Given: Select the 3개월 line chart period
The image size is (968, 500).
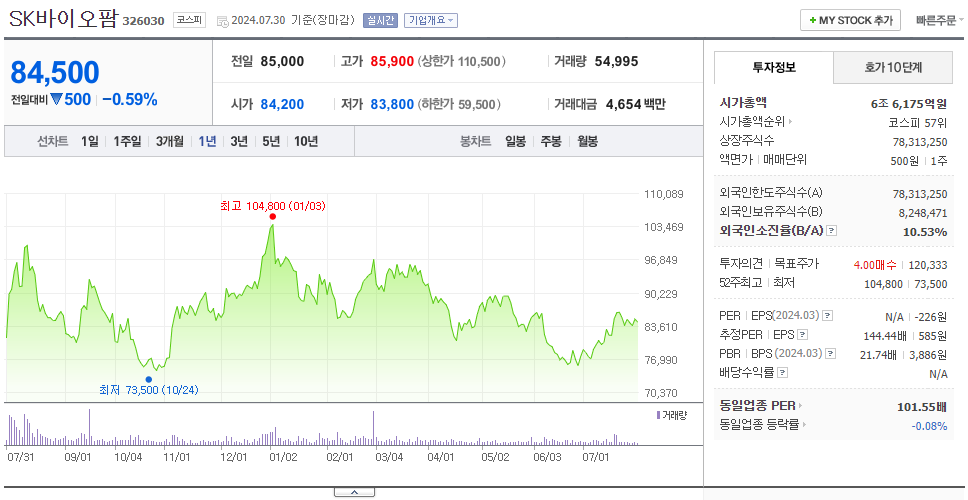Looking at the screenshot, I should point(170,141).
